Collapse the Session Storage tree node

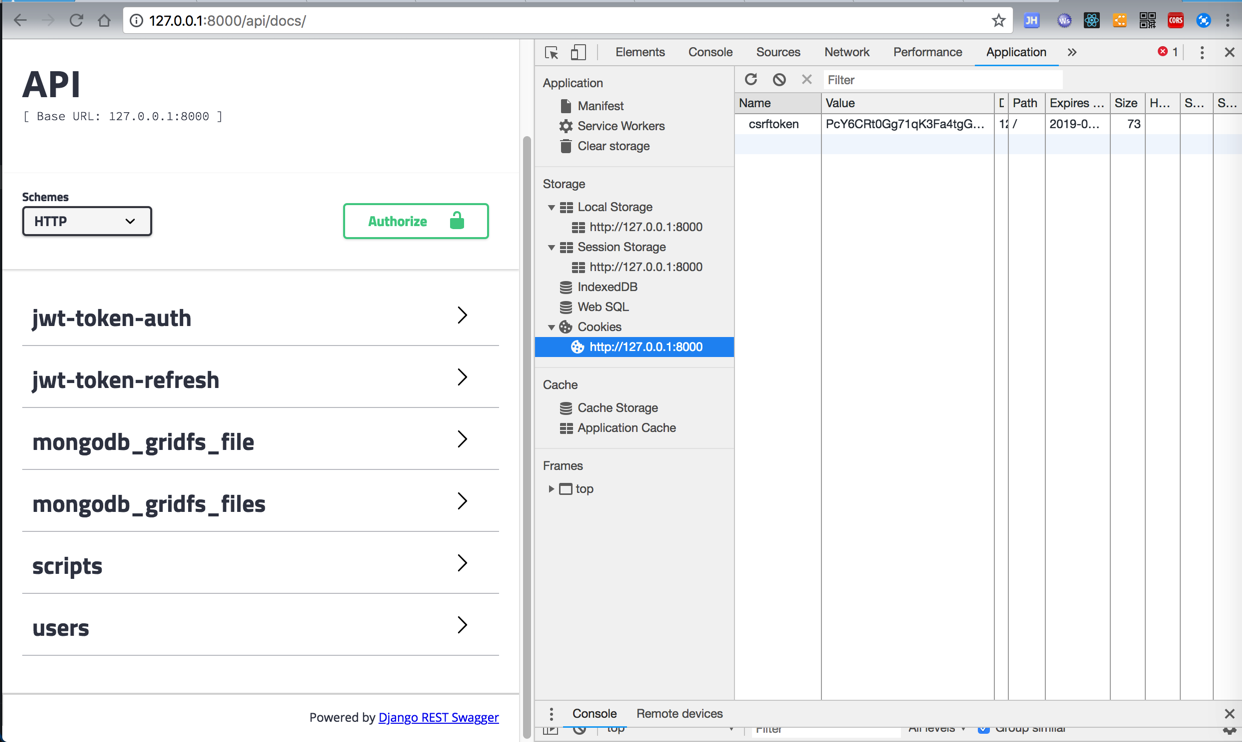(x=551, y=247)
